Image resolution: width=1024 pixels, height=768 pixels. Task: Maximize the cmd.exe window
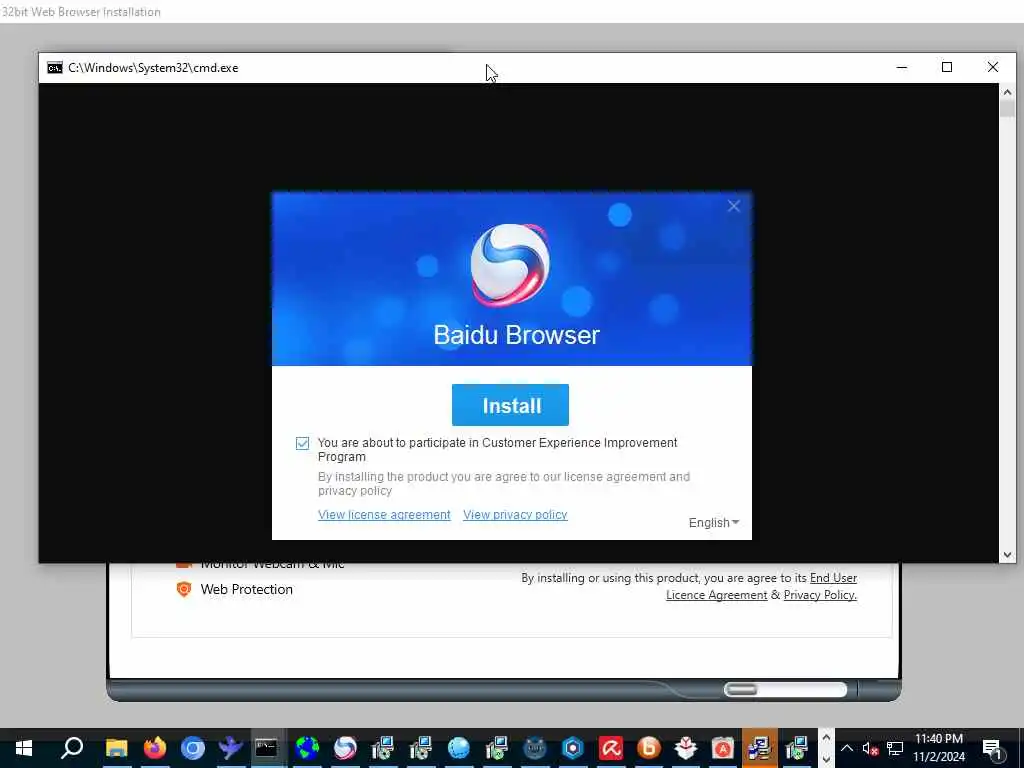(947, 67)
